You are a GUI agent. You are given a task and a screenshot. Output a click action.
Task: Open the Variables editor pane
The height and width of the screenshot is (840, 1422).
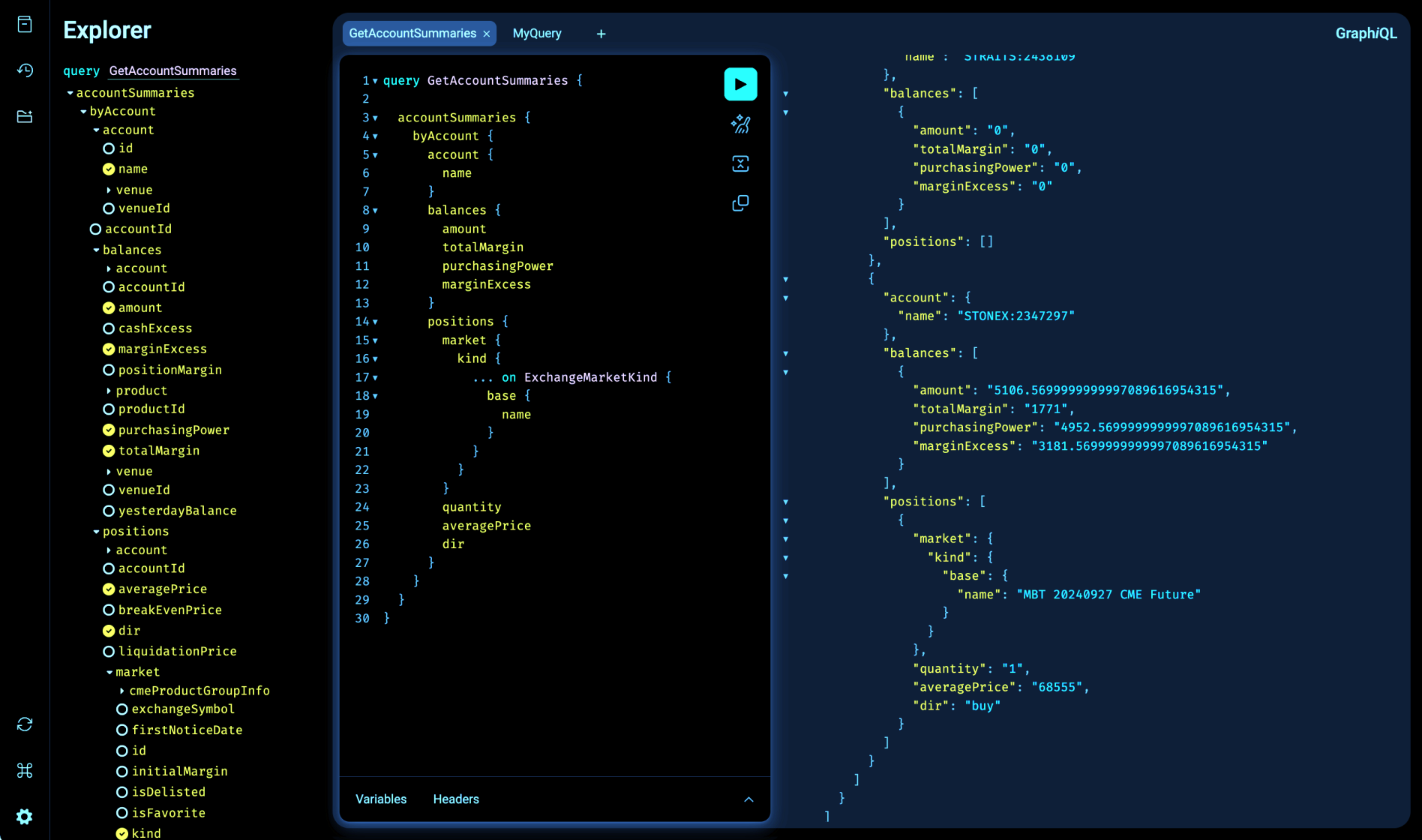pos(381,799)
